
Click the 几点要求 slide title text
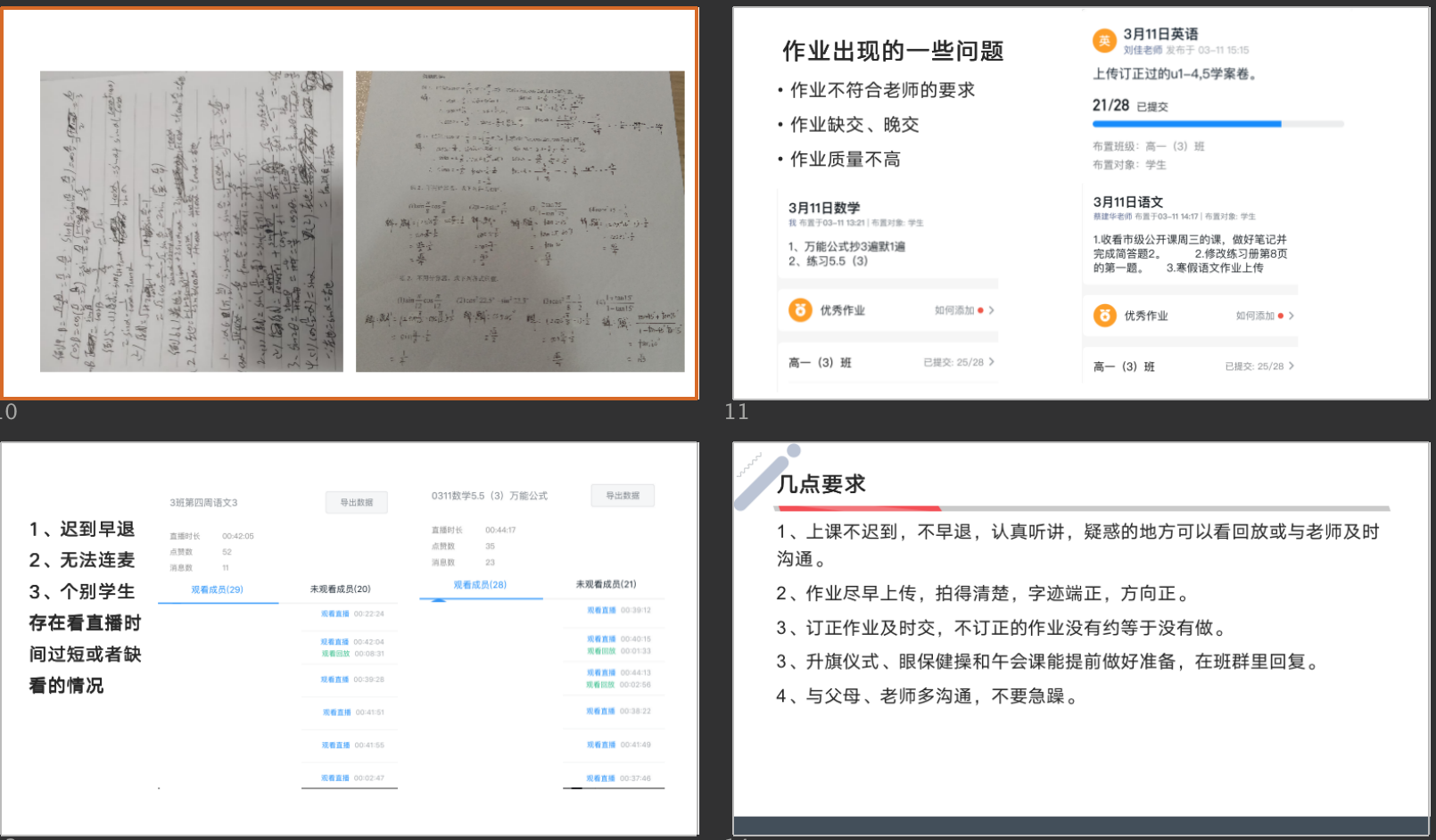click(821, 484)
